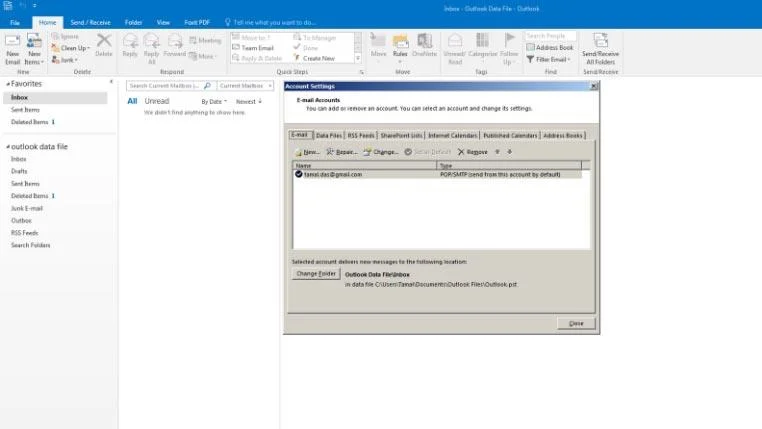The height and width of the screenshot is (429, 762).
Task: Switch to the Send / Receive tab
Action: pyautogui.click(x=90, y=22)
